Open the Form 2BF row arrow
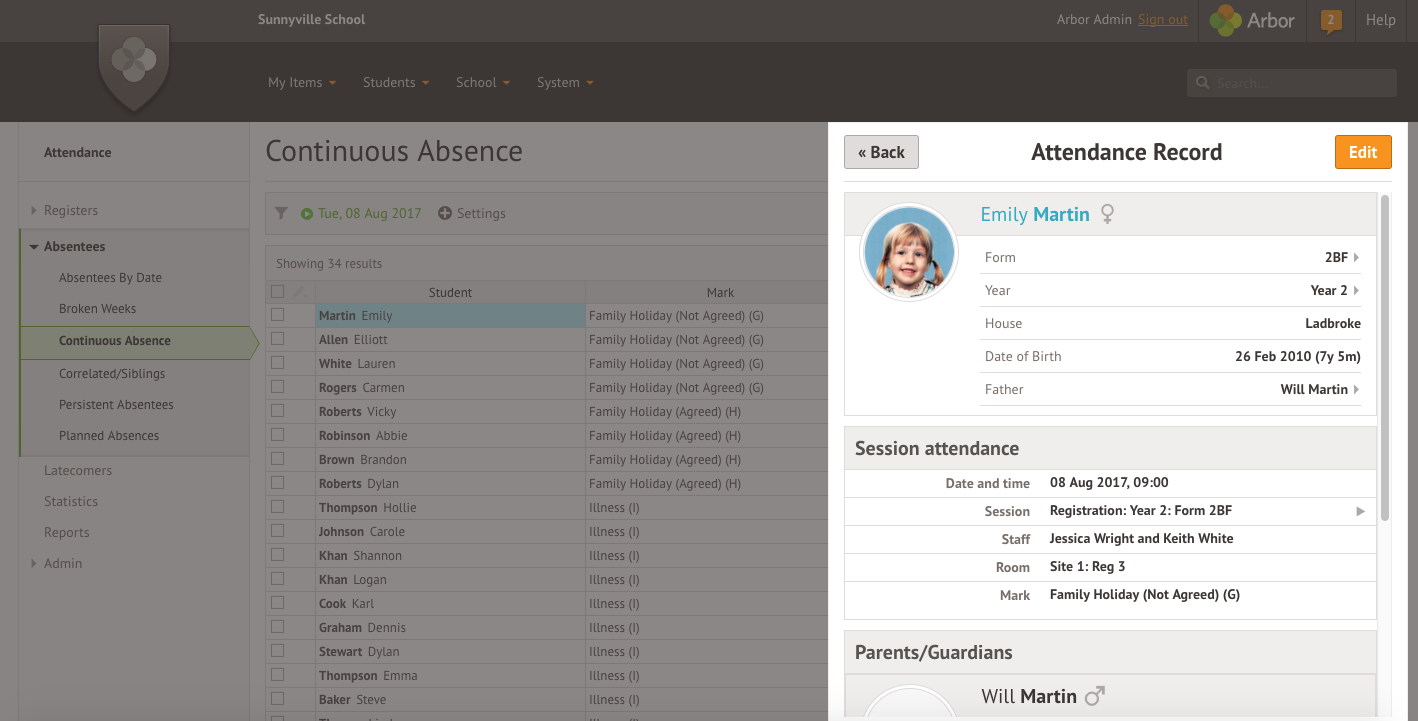 (1356, 257)
